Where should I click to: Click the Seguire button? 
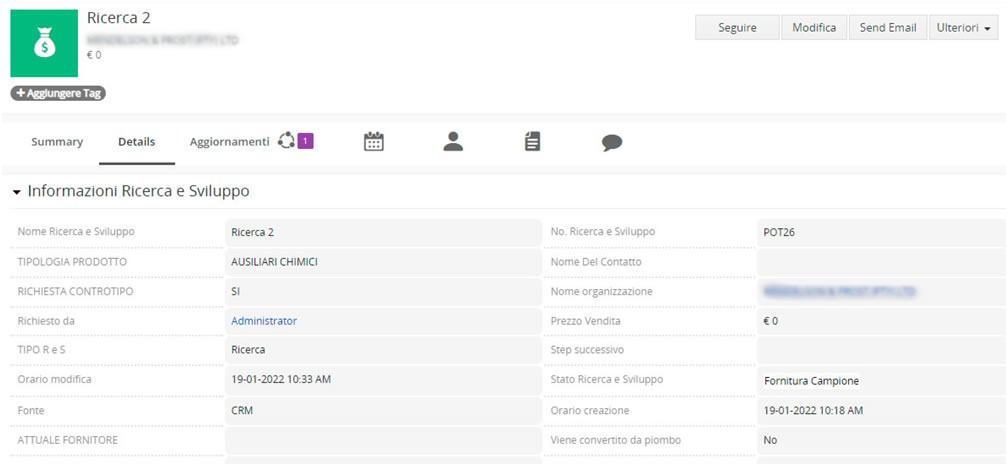point(737,28)
